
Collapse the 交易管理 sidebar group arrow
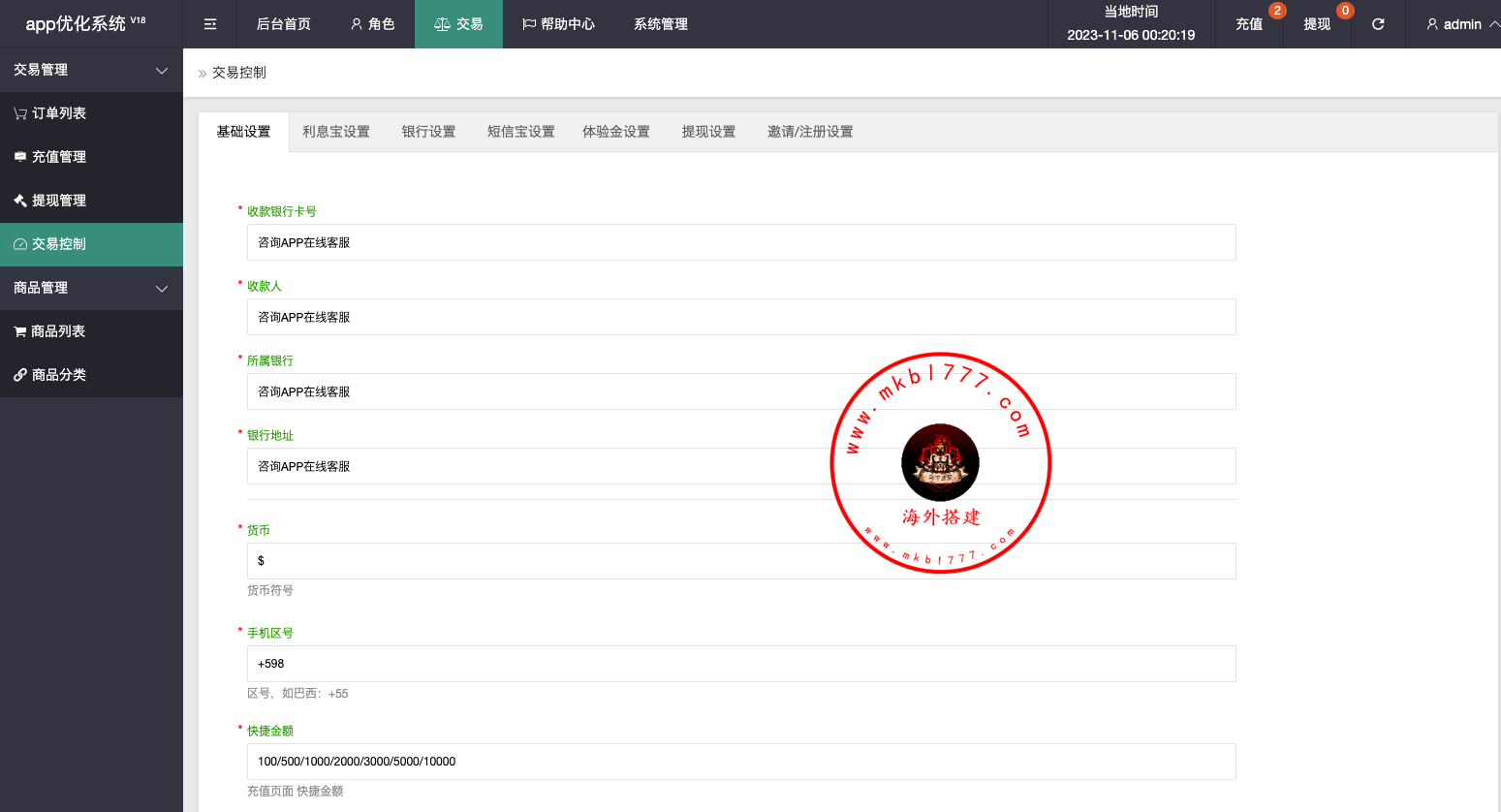pyautogui.click(x=162, y=71)
